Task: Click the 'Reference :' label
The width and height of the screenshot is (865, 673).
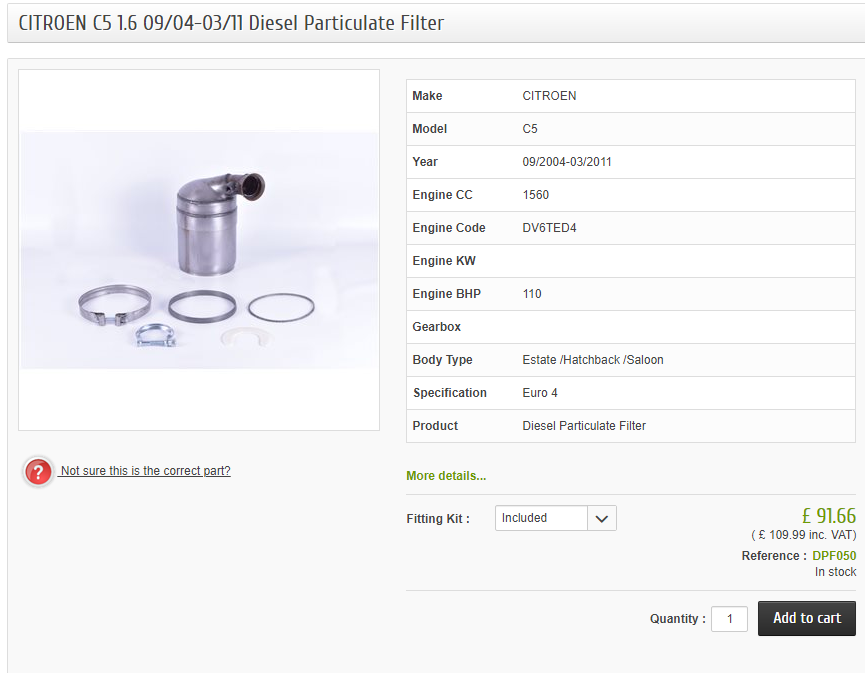Action: 774,556
